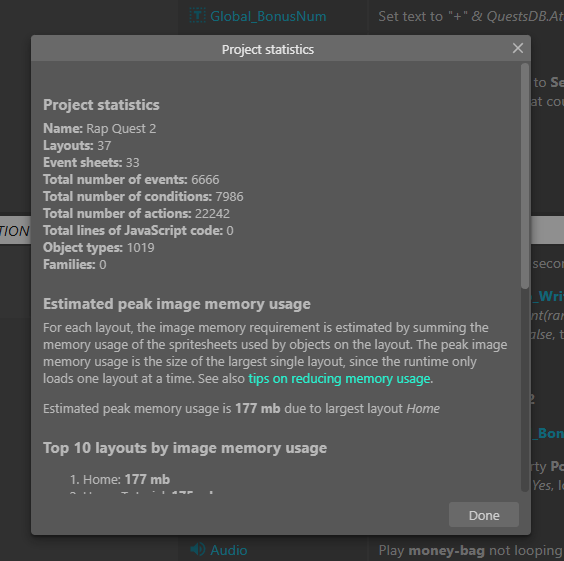Click the scrollbar track below the thumb
The height and width of the screenshot is (561, 564).
point(525,390)
